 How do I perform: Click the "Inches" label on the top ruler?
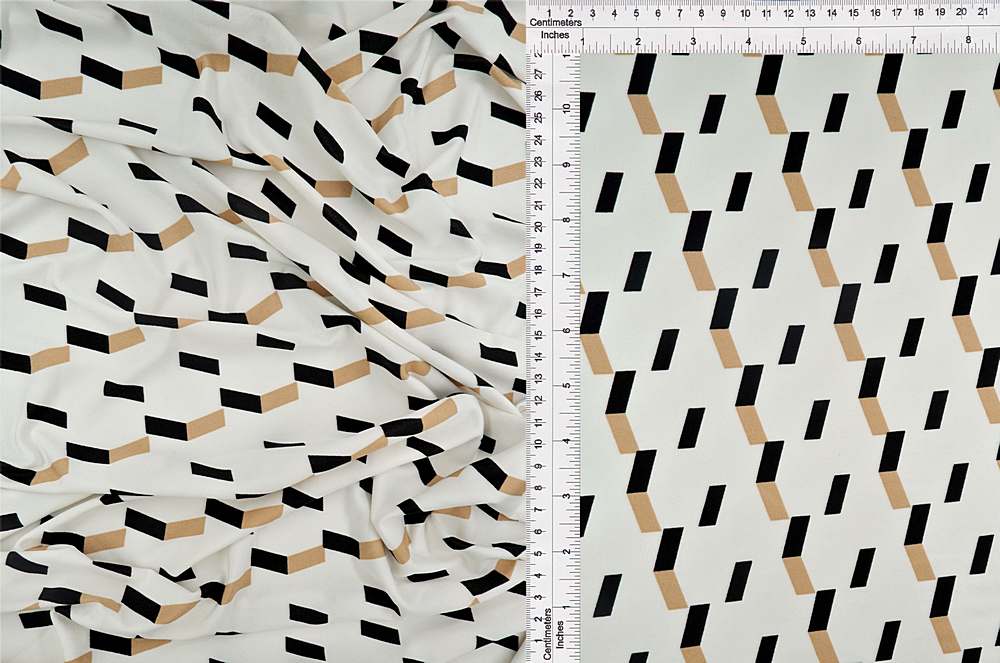555,35
